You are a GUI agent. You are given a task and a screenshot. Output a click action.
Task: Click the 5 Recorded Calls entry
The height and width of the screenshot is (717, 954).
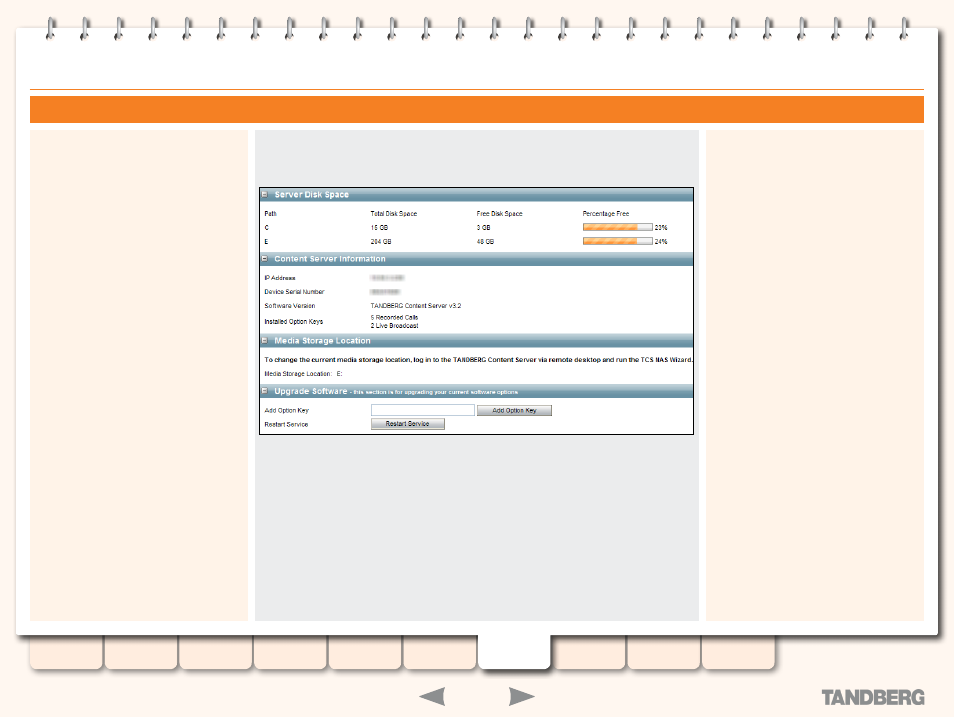[394, 317]
